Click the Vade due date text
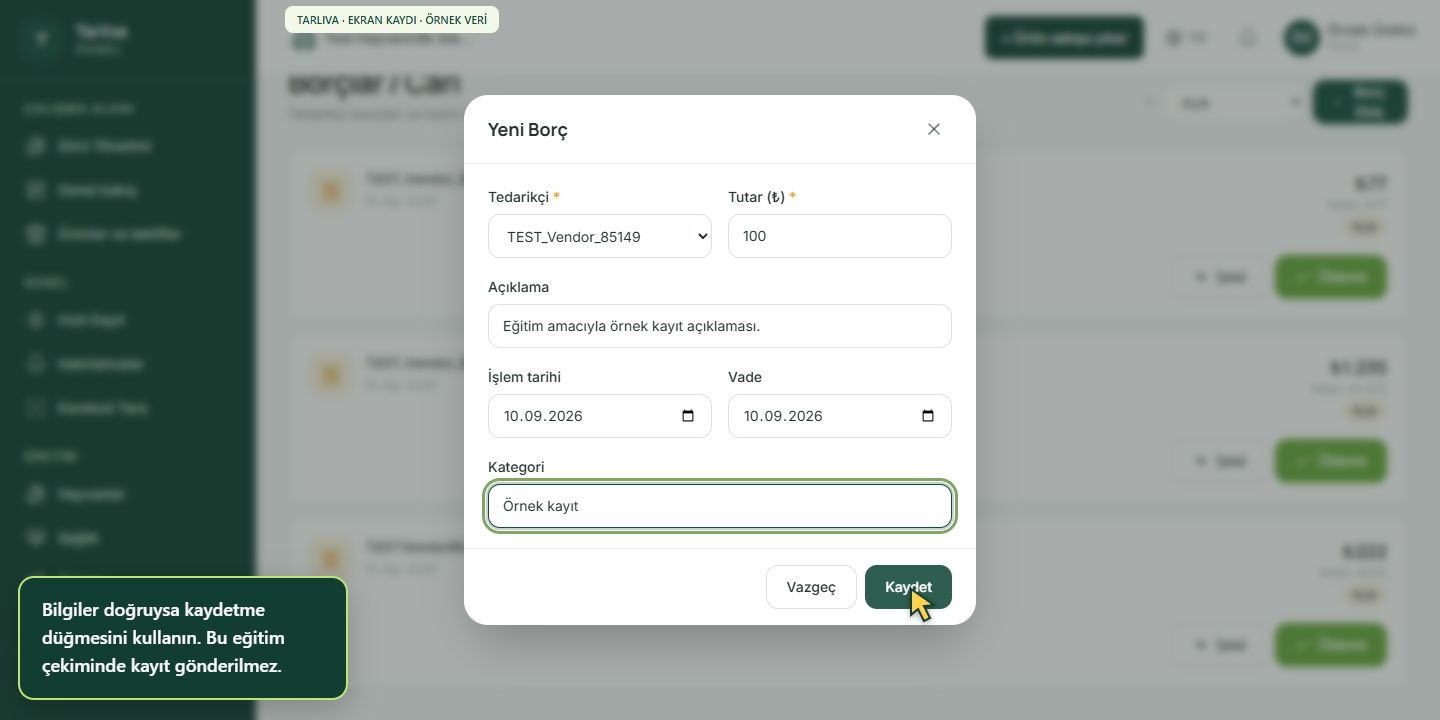Viewport: 1440px width, 720px height. (x=783, y=416)
